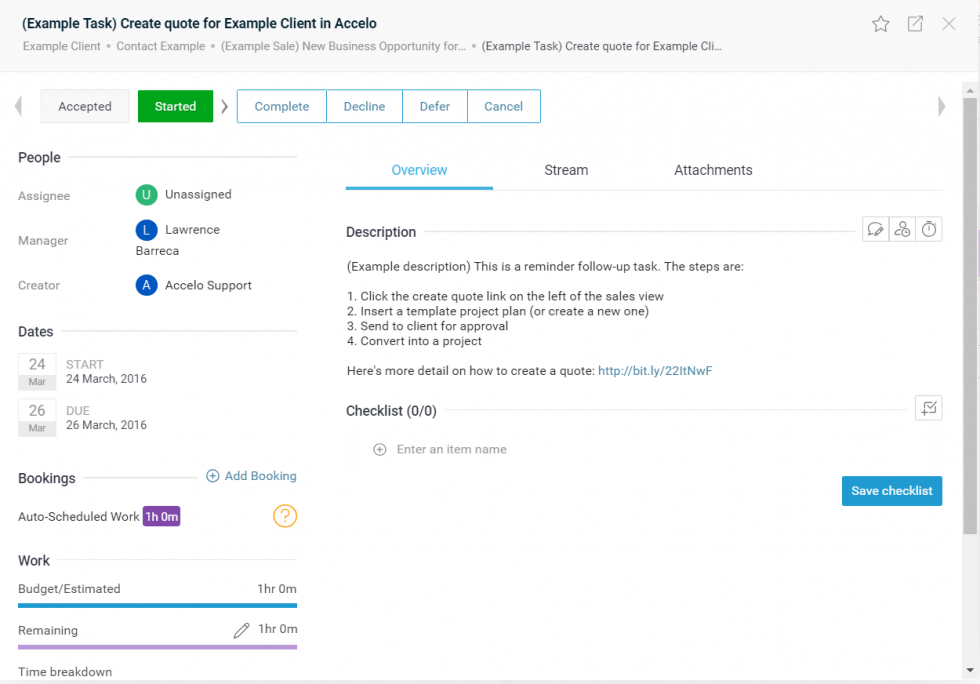Open task in new window icon
980x684 pixels.
tap(915, 24)
